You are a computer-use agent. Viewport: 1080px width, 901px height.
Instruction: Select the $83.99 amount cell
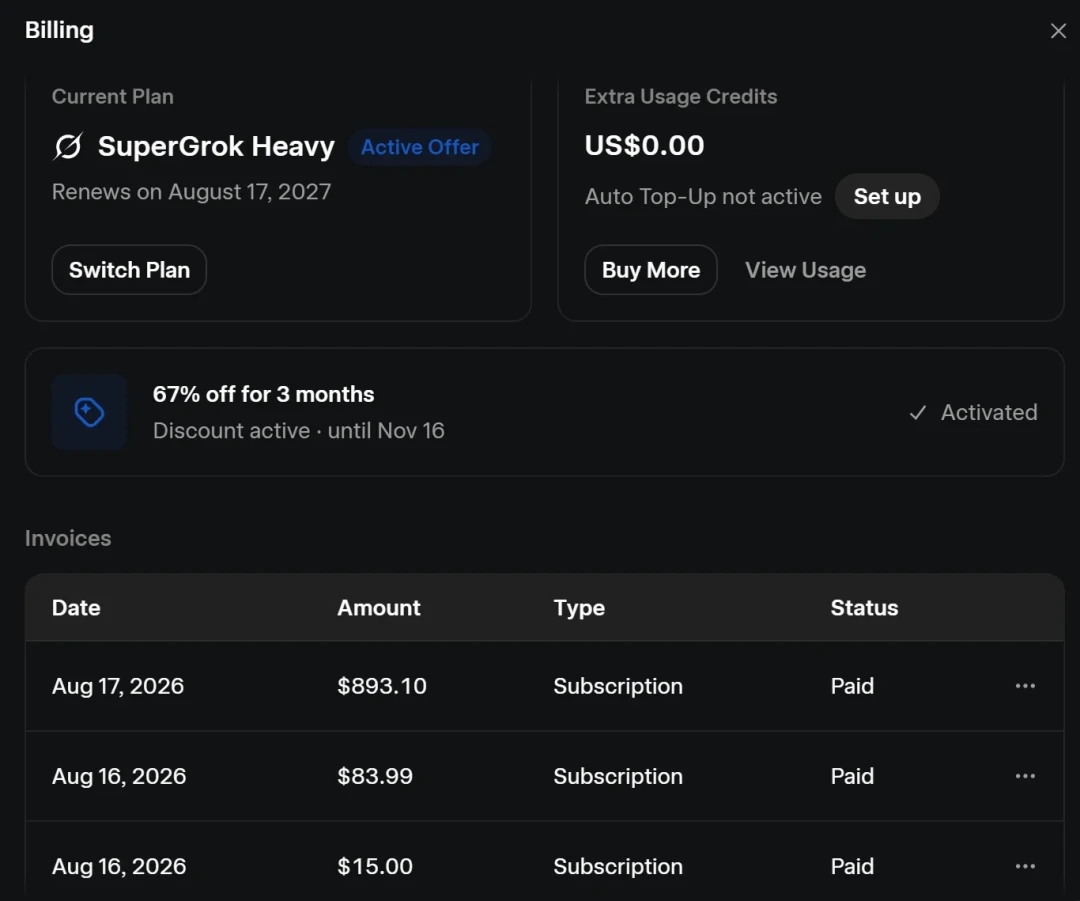(x=375, y=776)
